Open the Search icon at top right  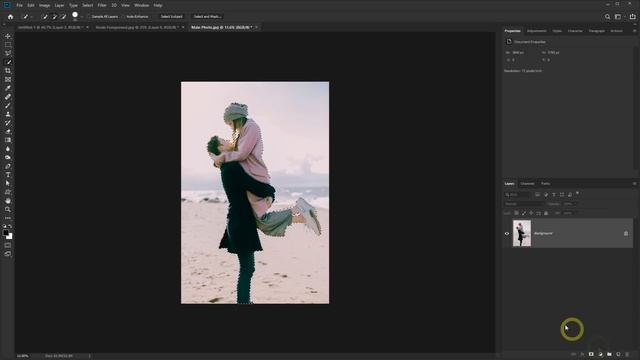(607, 17)
